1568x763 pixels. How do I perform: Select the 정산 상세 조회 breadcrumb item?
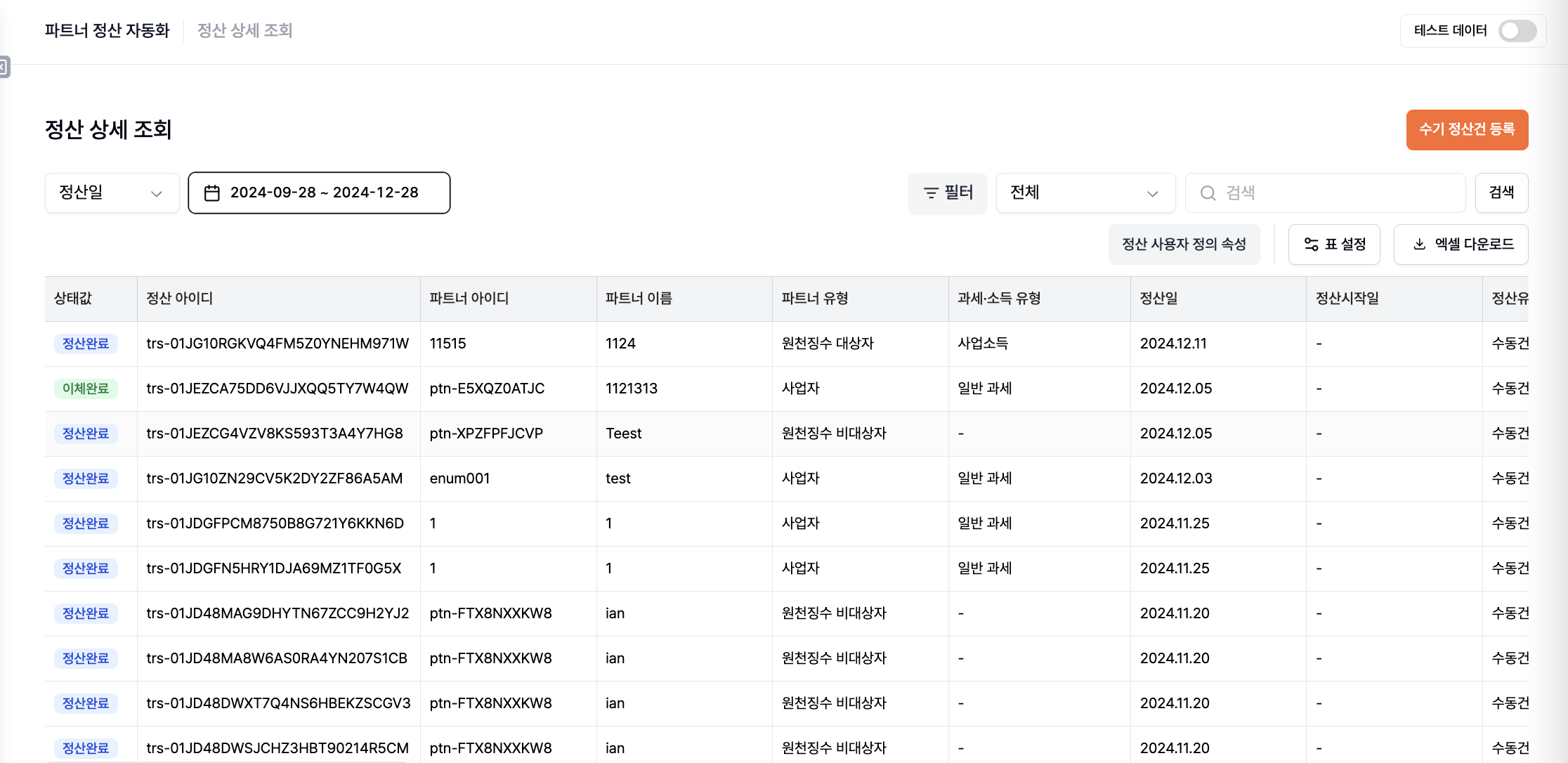pyautogui.click(x=244, y=31)
